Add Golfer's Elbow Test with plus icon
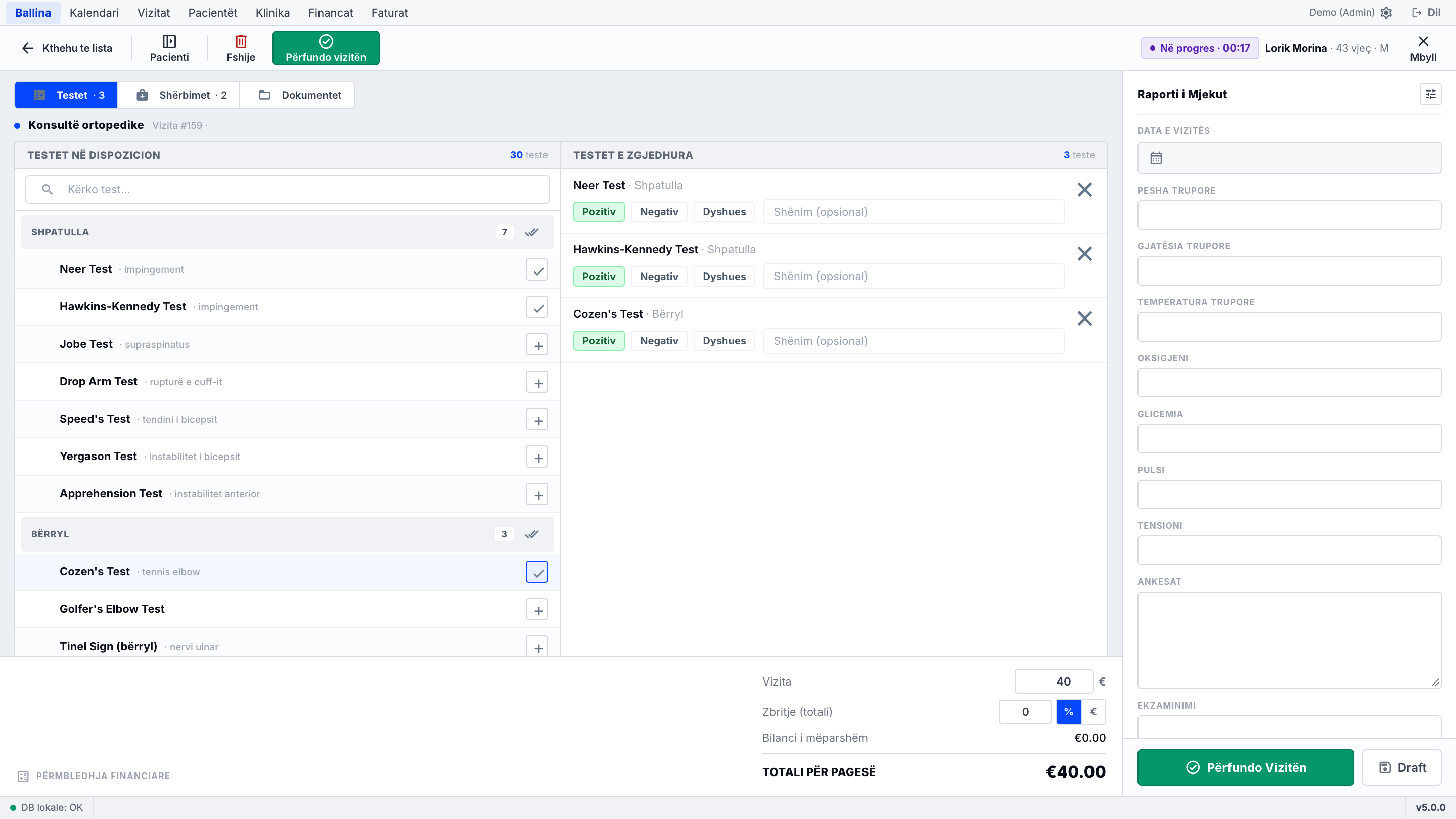The height and width of the screenshot is (819, 1456). point(537,609)
